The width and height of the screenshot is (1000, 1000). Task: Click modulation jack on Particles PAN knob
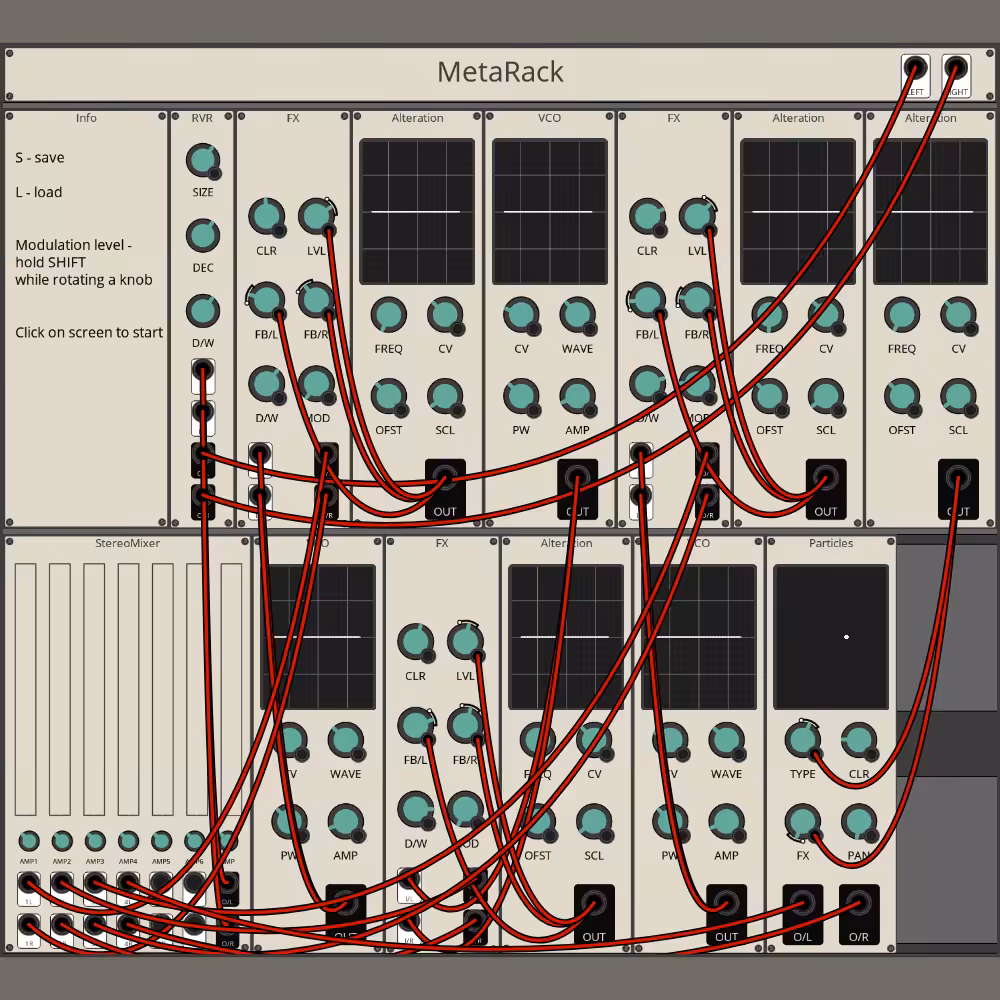pos(872,835)
